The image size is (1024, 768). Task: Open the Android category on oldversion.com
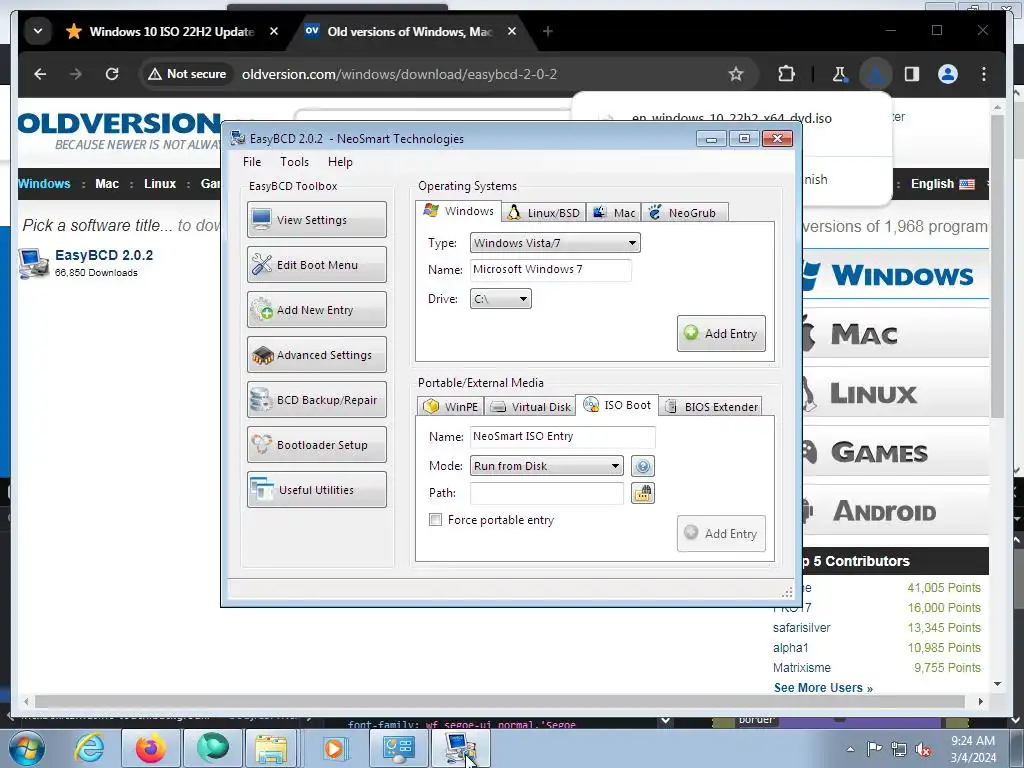(895, 511)
